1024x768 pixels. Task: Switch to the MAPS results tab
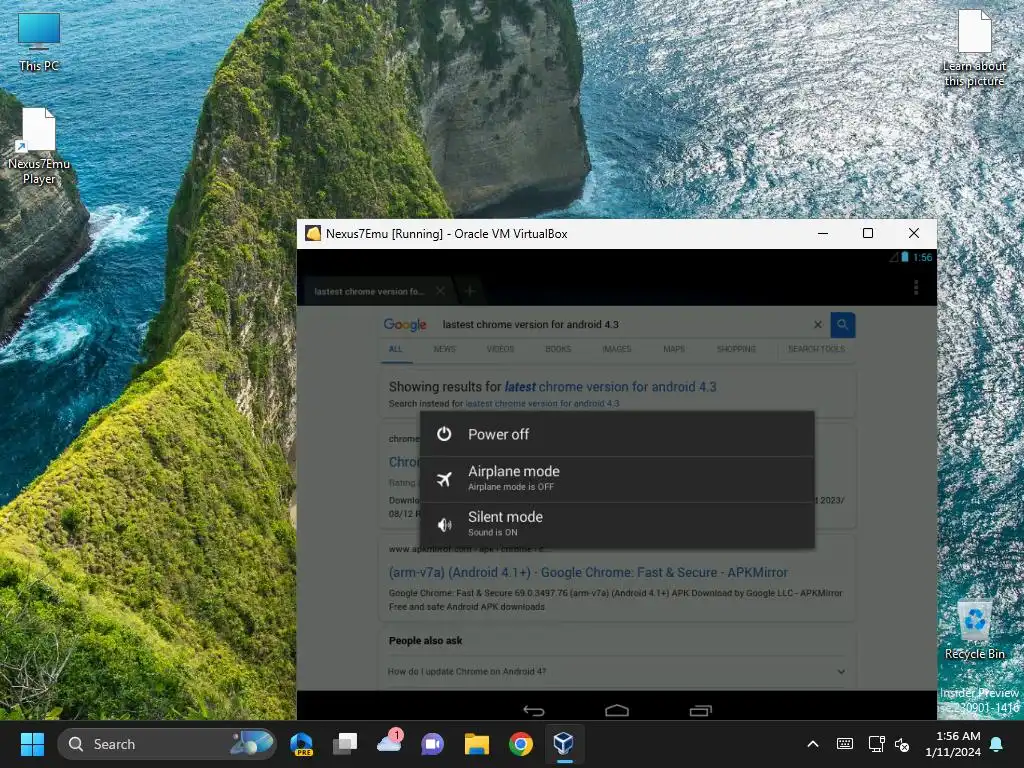(674, 349)
